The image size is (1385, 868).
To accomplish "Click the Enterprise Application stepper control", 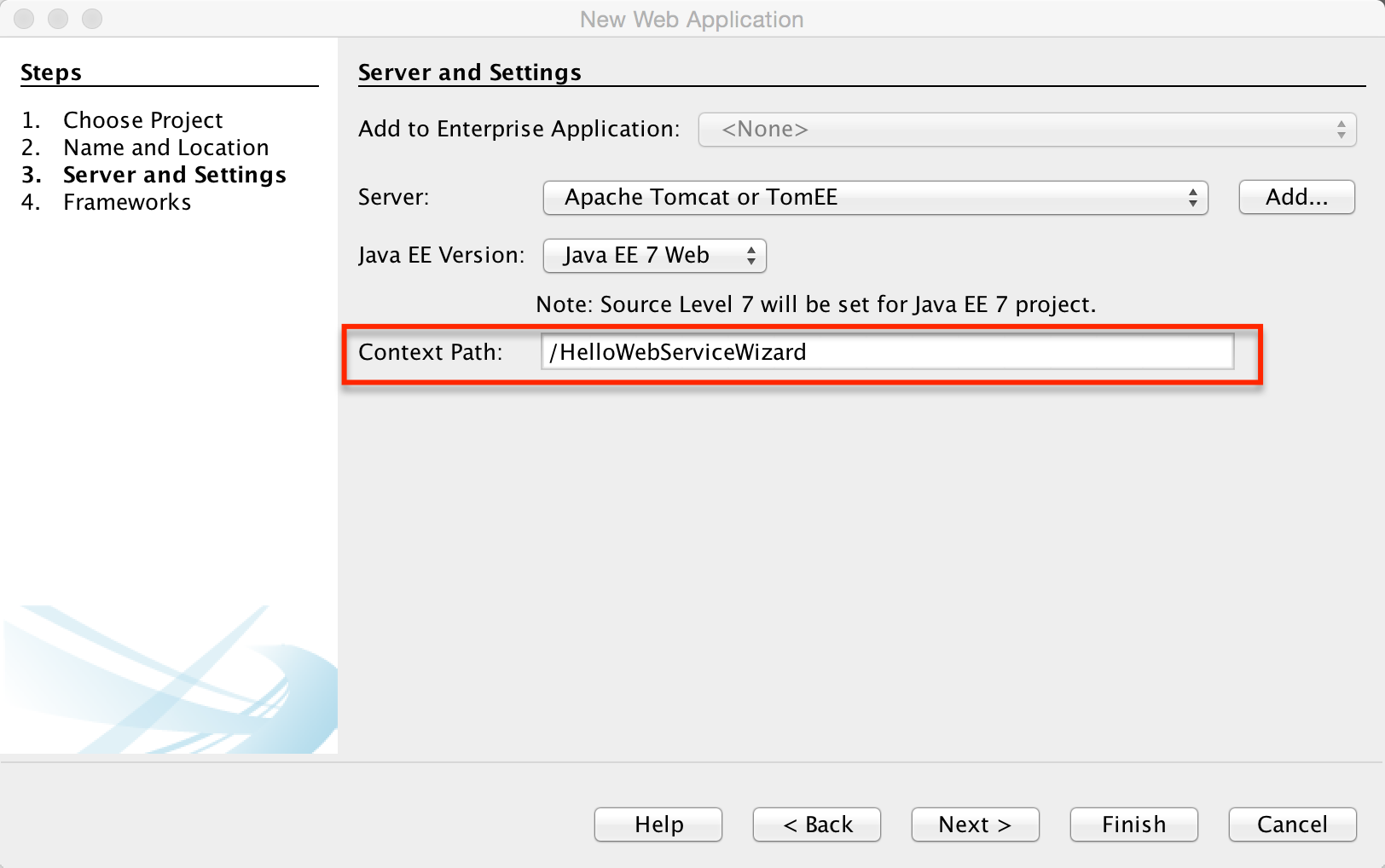I will point(1340,129).
